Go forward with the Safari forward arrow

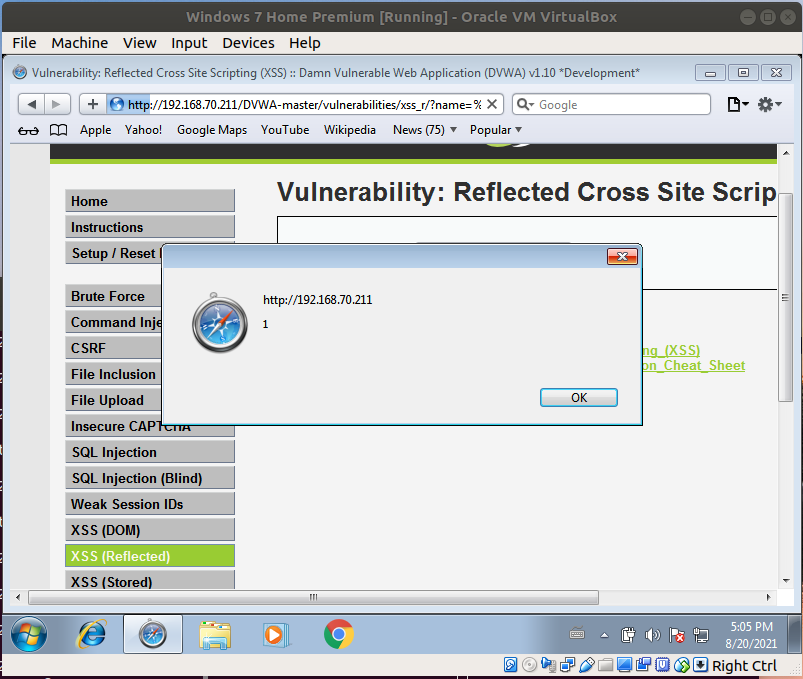click(56, 104)
